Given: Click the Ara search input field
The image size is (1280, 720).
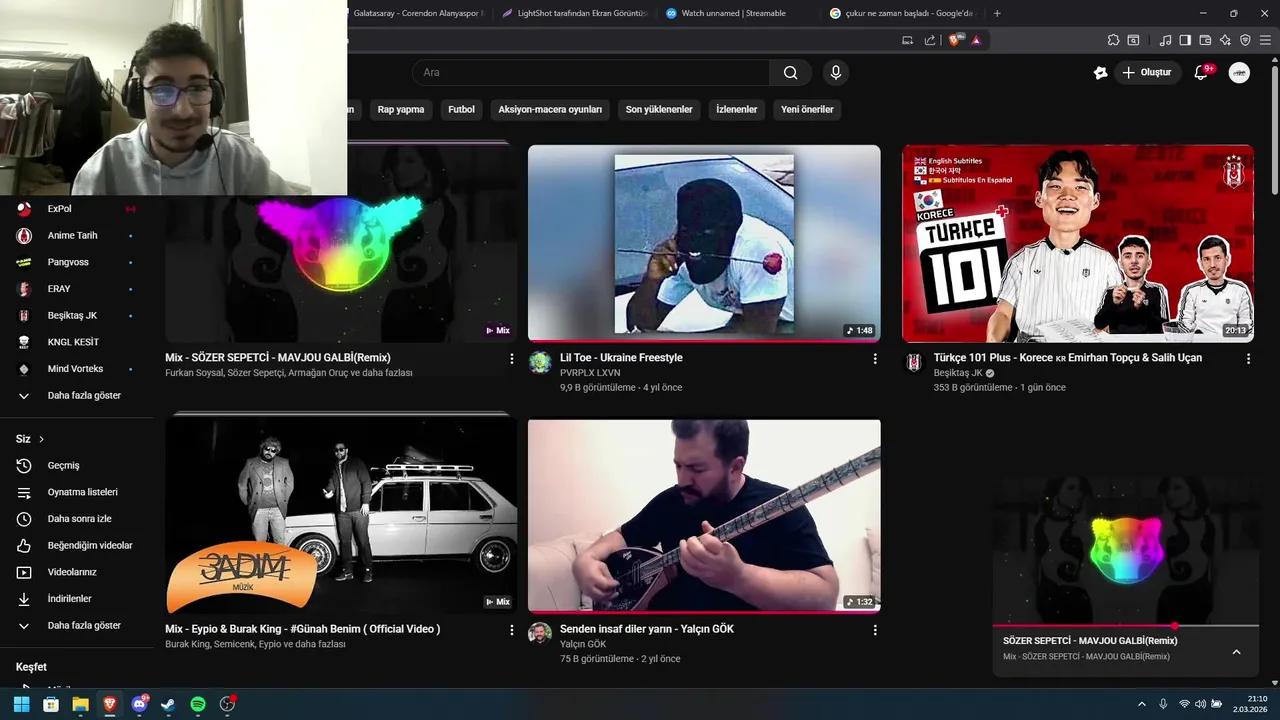Looking at the screenshot, I should [591, 72].
